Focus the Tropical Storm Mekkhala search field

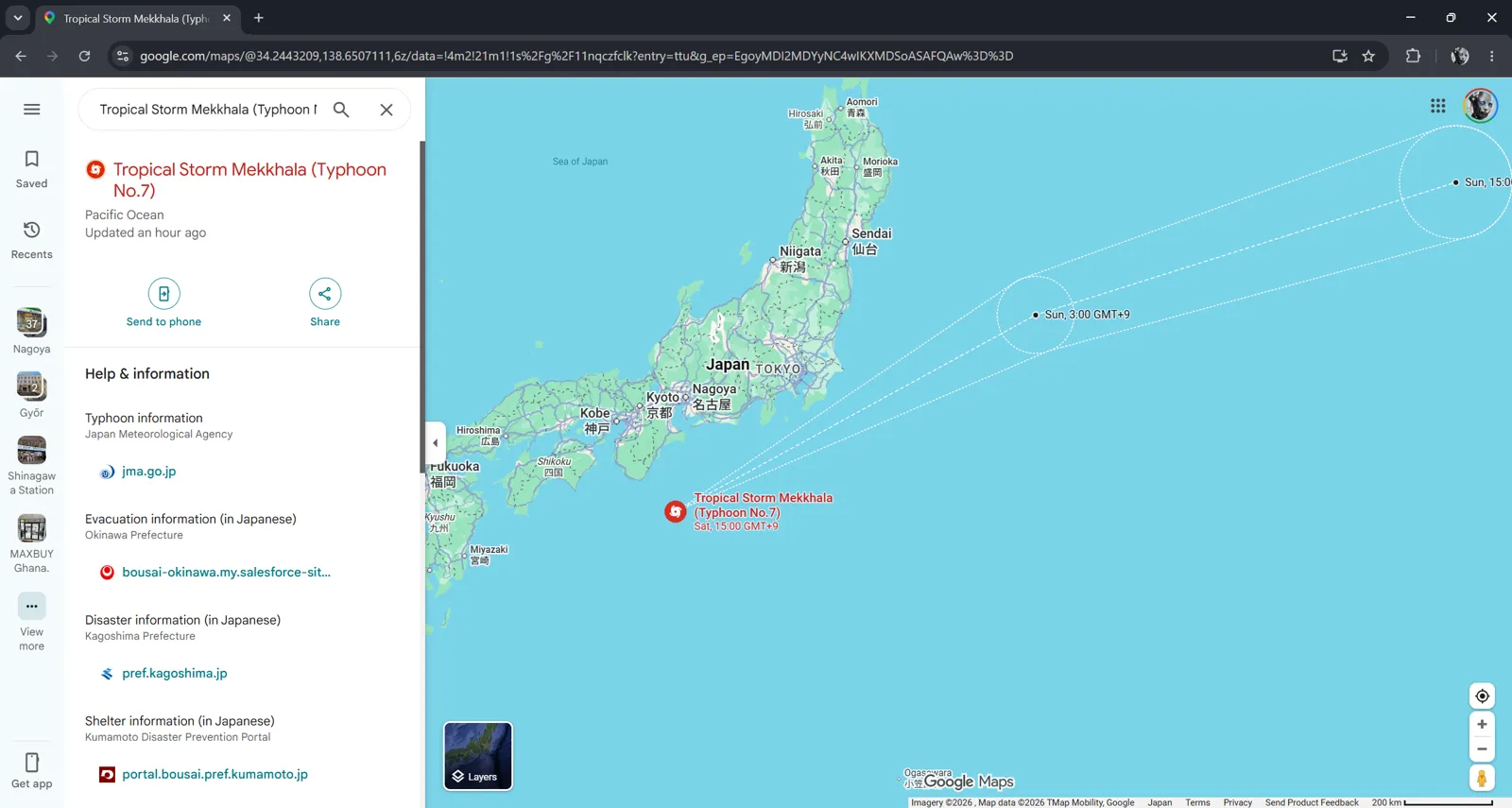tap(209, 110)
